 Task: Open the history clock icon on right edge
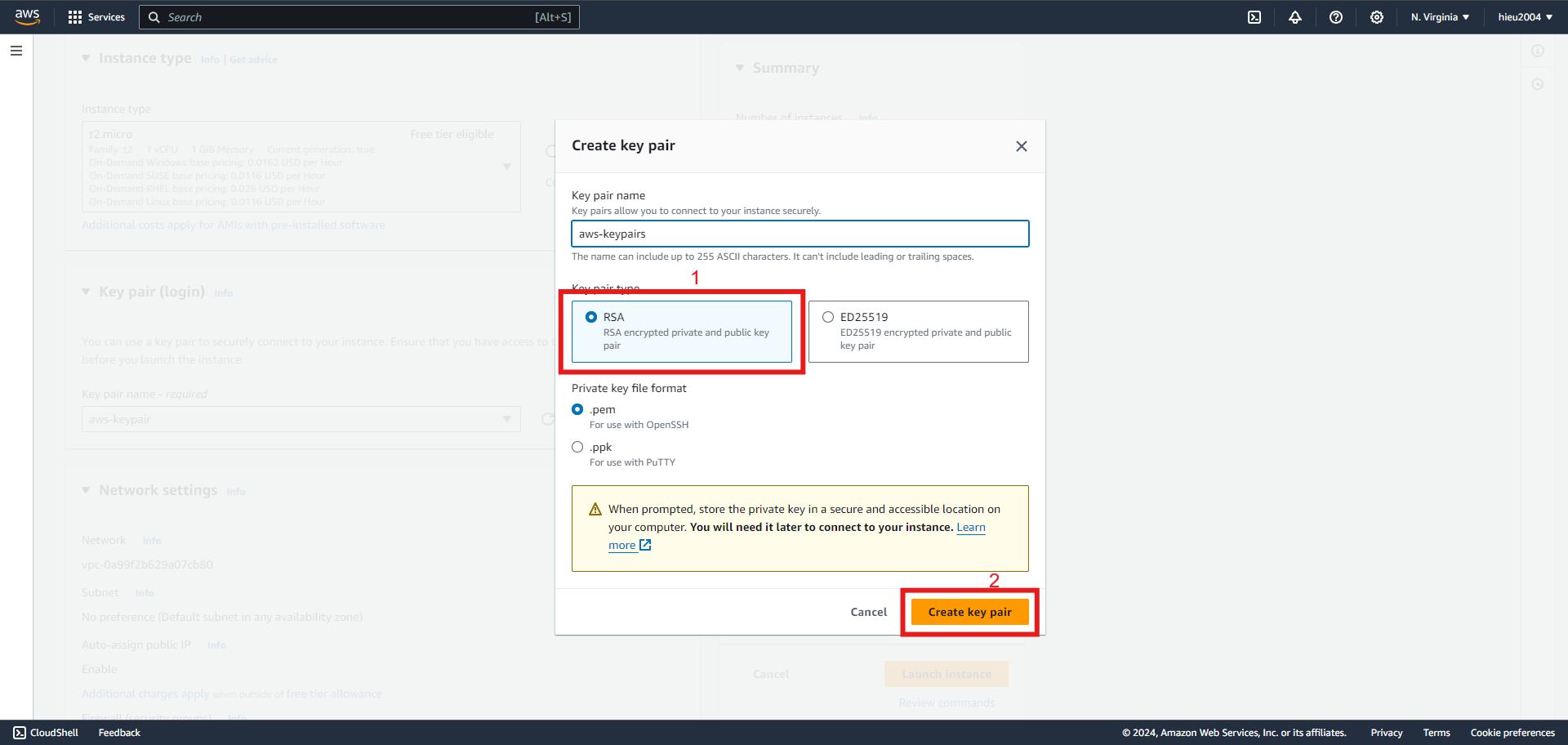coord(1538,84)
